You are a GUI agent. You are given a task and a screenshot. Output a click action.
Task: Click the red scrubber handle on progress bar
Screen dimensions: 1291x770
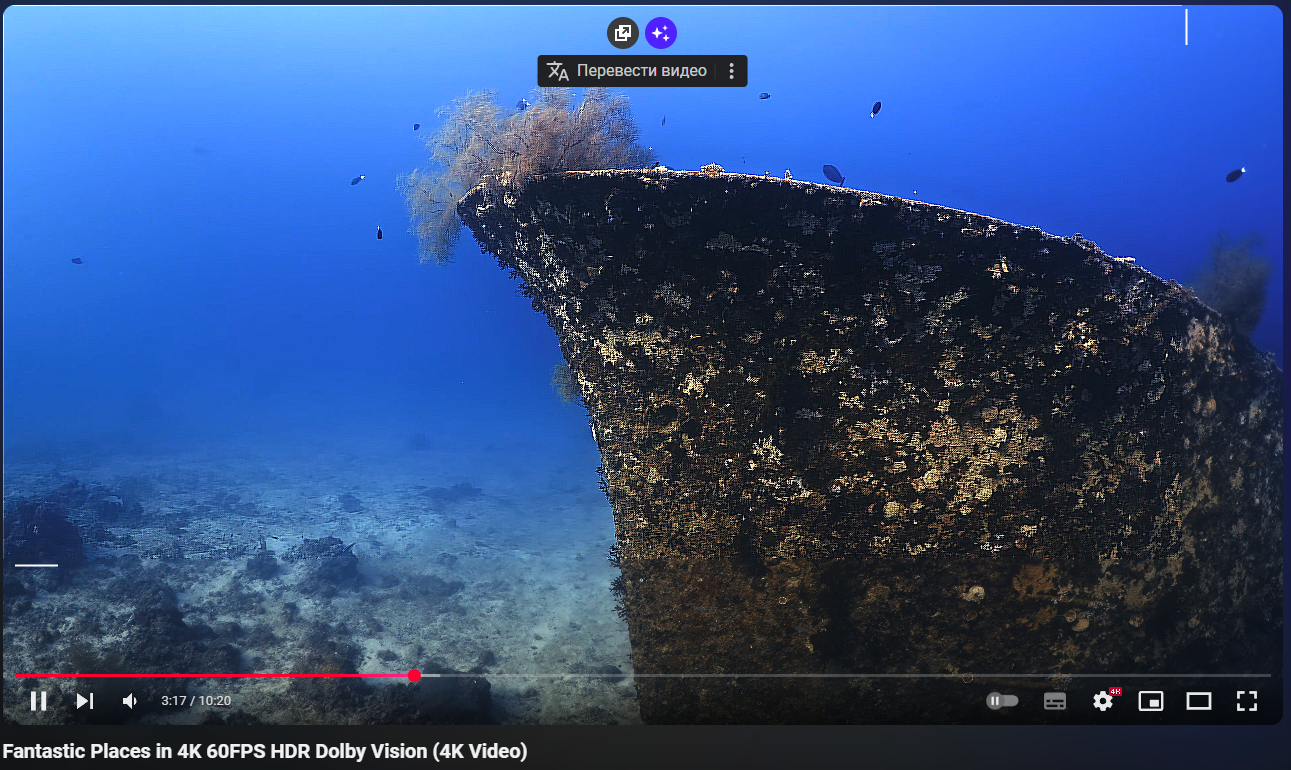414,676
